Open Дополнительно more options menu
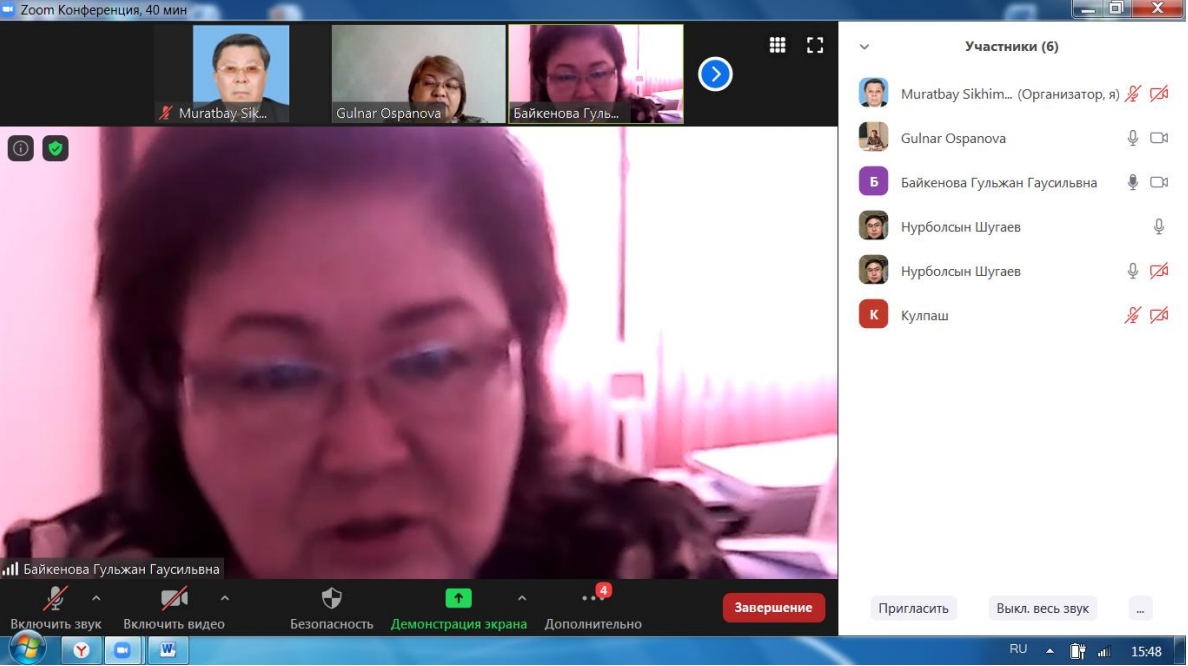 tap(593, 599)
